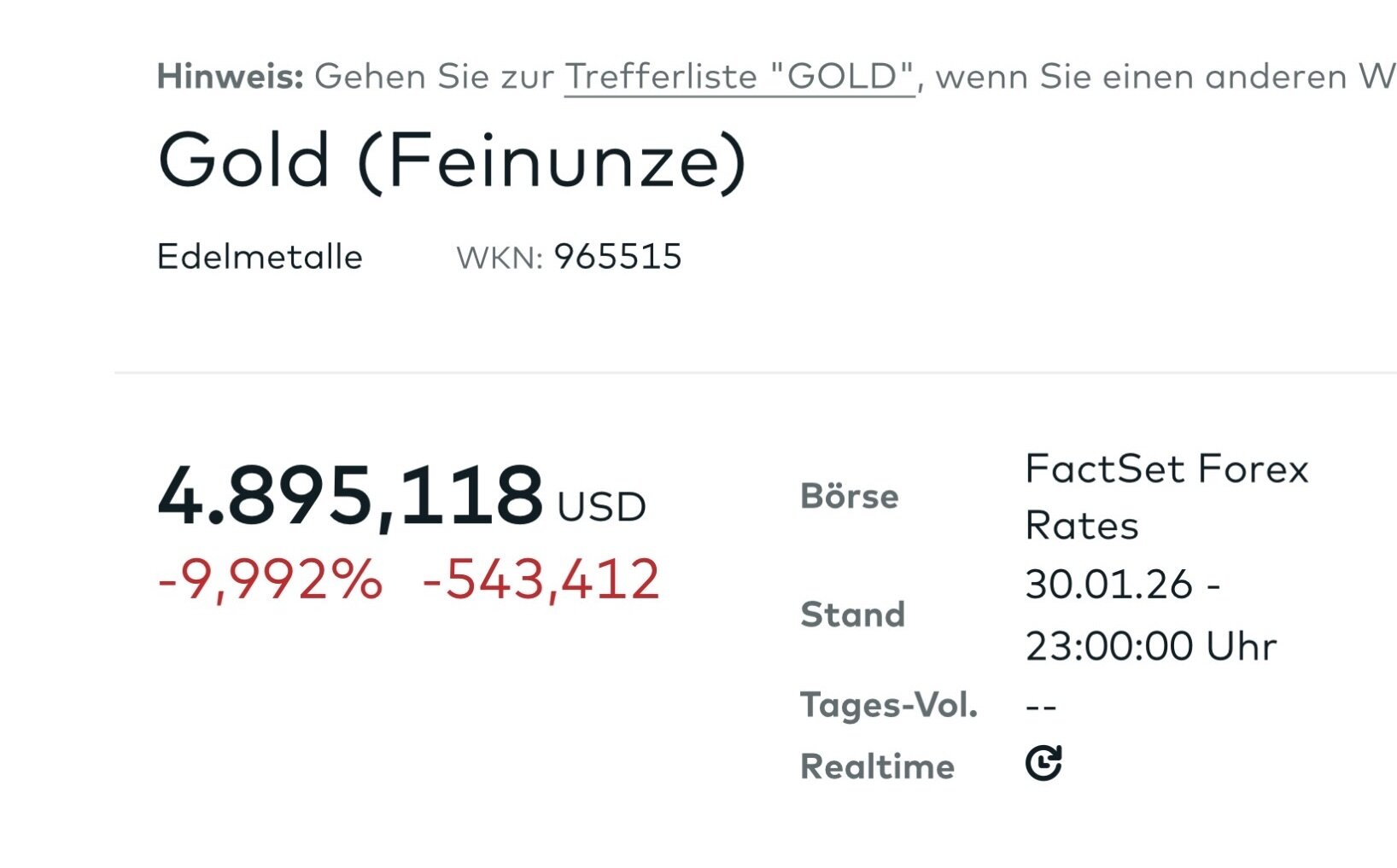1397x868 pixels.
Task: Click the Gold (Feinunze) heading
Action: point(452,160)
